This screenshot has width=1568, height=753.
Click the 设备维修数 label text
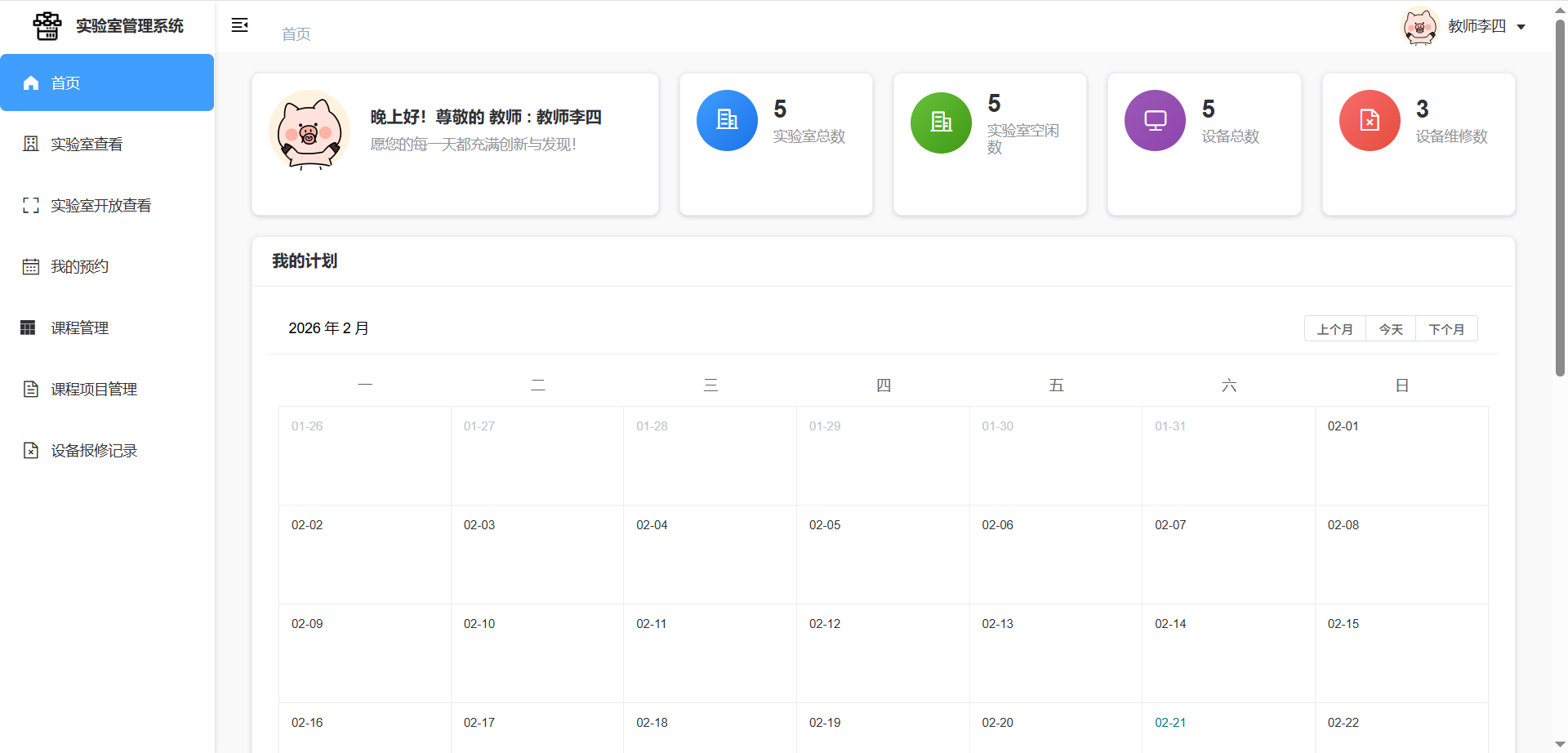[x=1451, y=136]
